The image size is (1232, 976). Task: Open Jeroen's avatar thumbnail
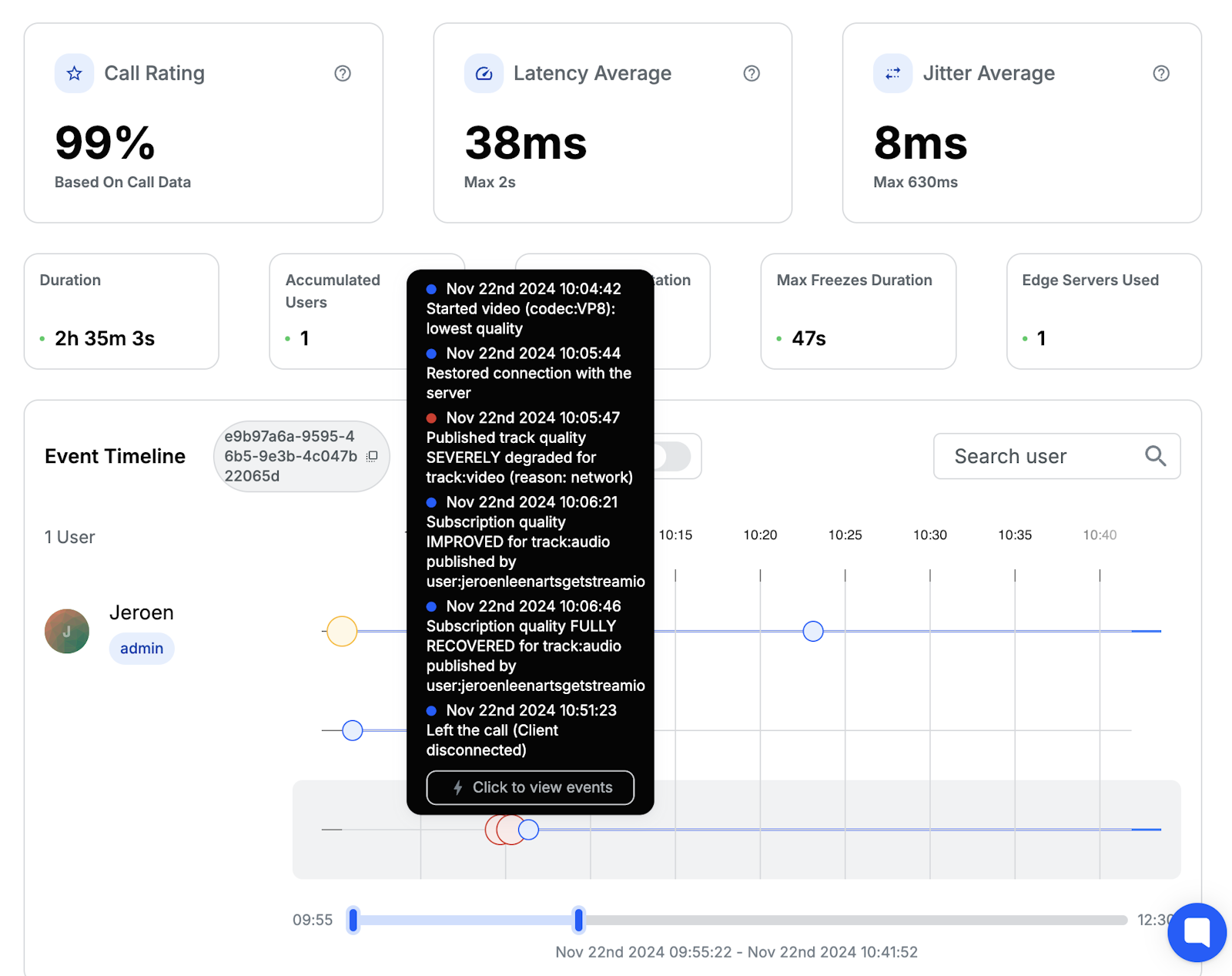[x=66, y=631]
